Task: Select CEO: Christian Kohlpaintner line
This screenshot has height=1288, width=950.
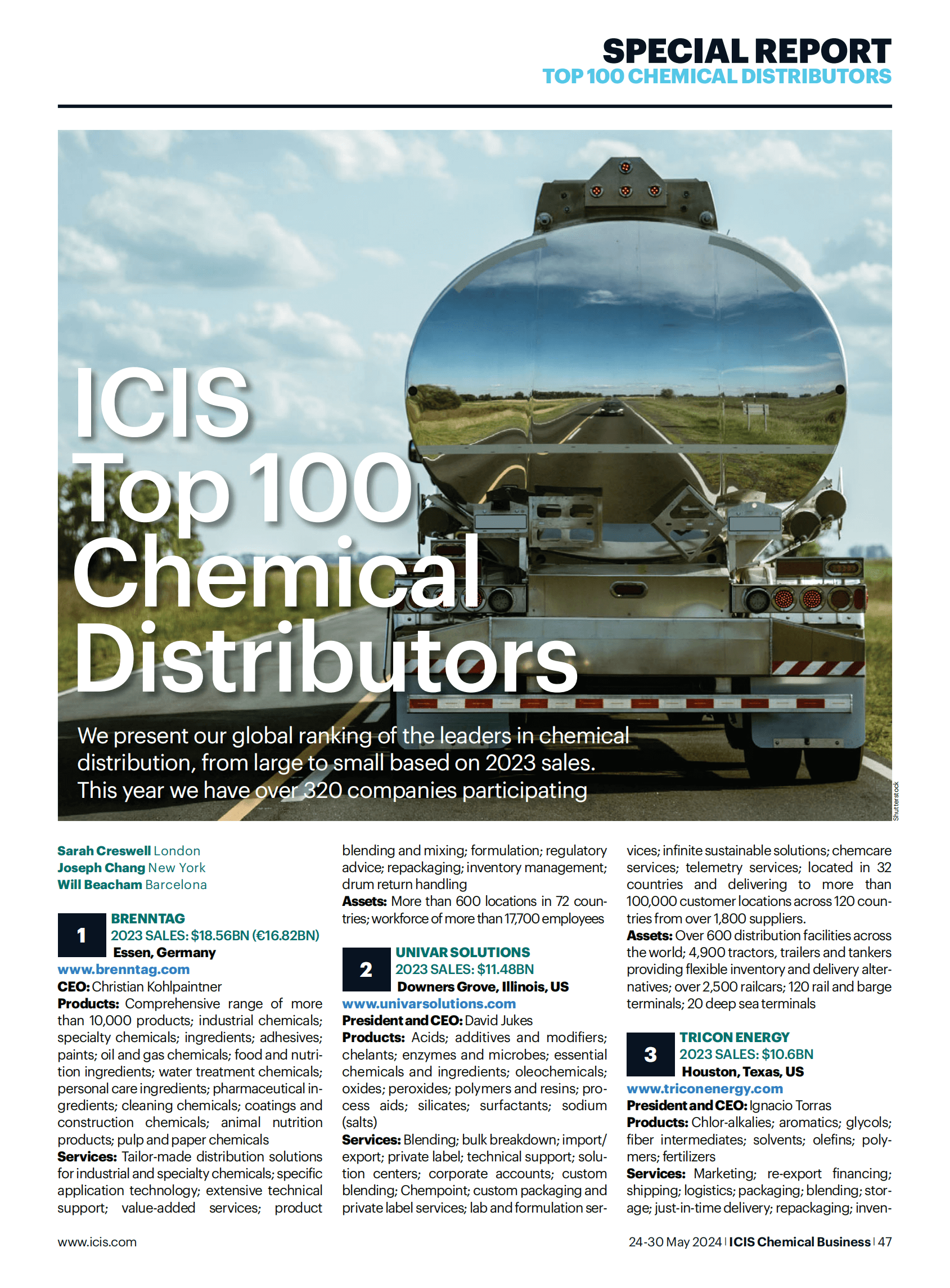Action: [x=139, y=986]
